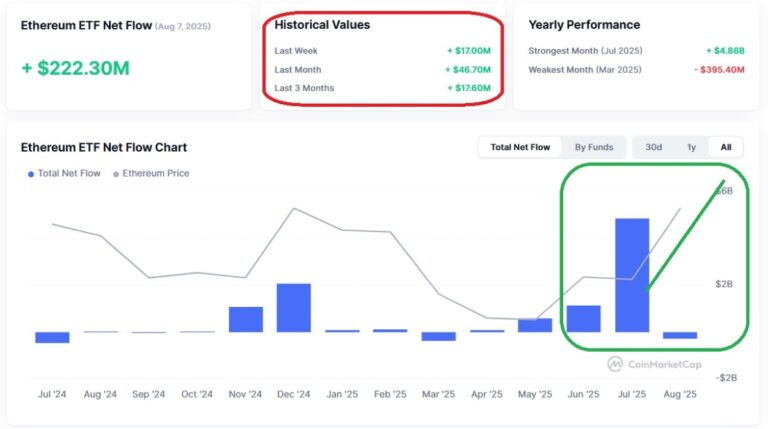Viewport: 768px width, 429px height.
Task: Switch to the By Funds tab
Action: (x=594, y=147)
